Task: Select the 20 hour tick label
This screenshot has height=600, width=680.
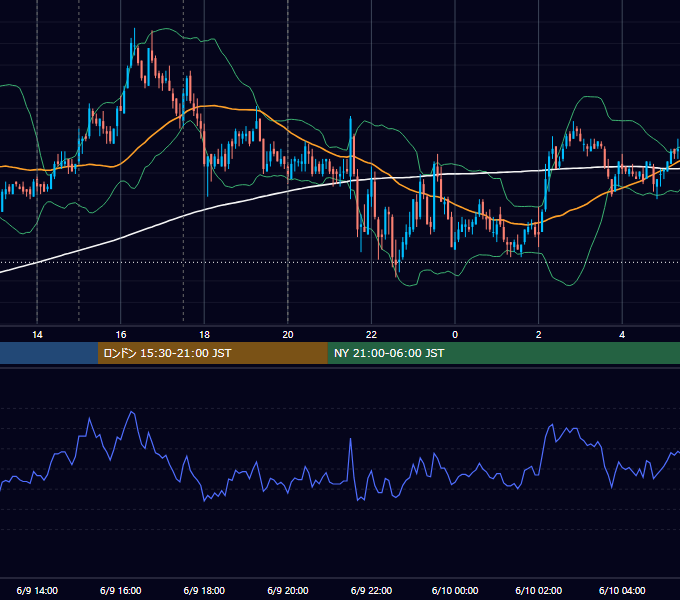Action: pyautogui.click(x=288, y=335)
